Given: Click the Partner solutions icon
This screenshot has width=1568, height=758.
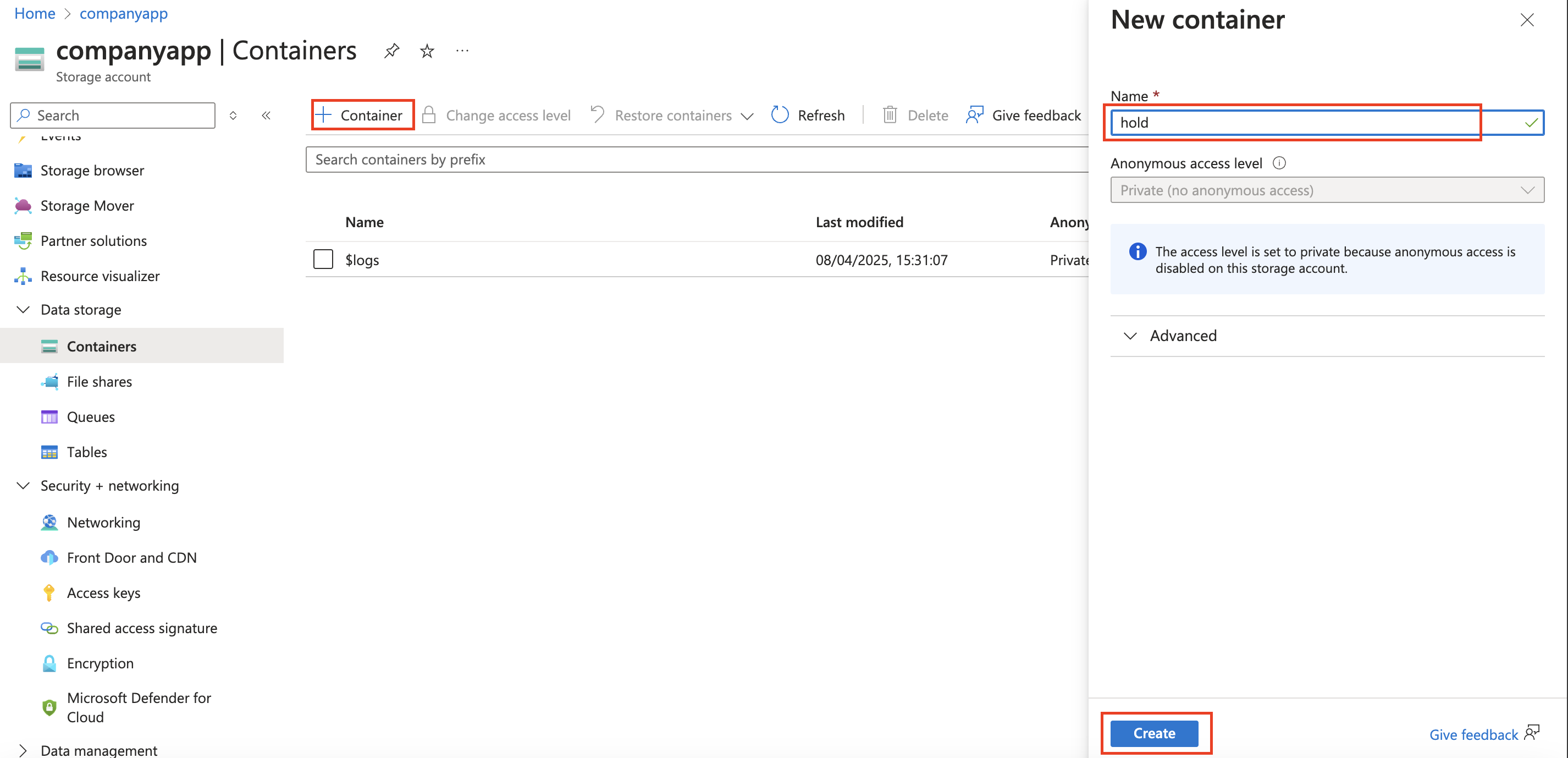Looking at the screenshot, I should 23,241.
